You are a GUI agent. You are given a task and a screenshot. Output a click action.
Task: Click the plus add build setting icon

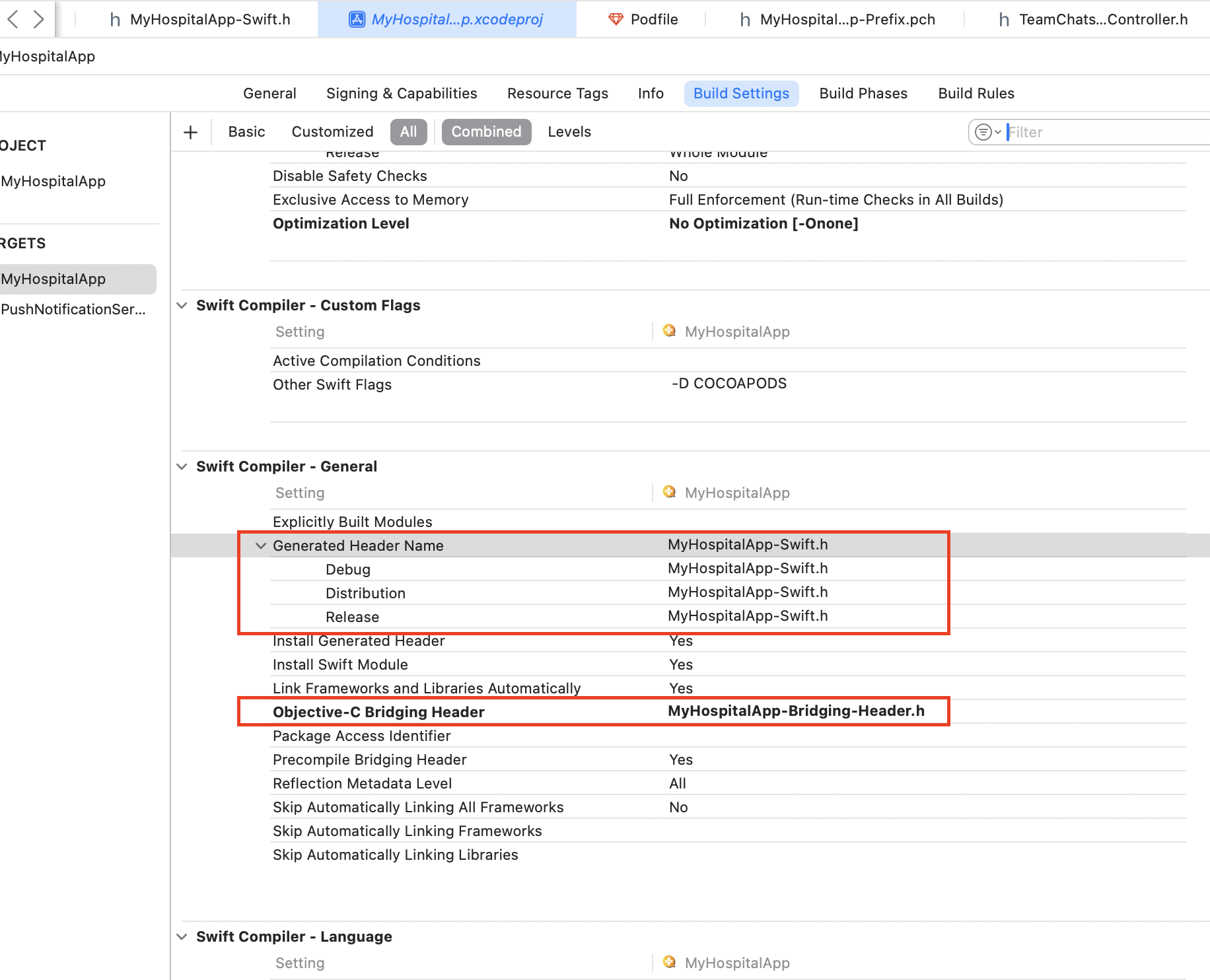click(190, 132)
